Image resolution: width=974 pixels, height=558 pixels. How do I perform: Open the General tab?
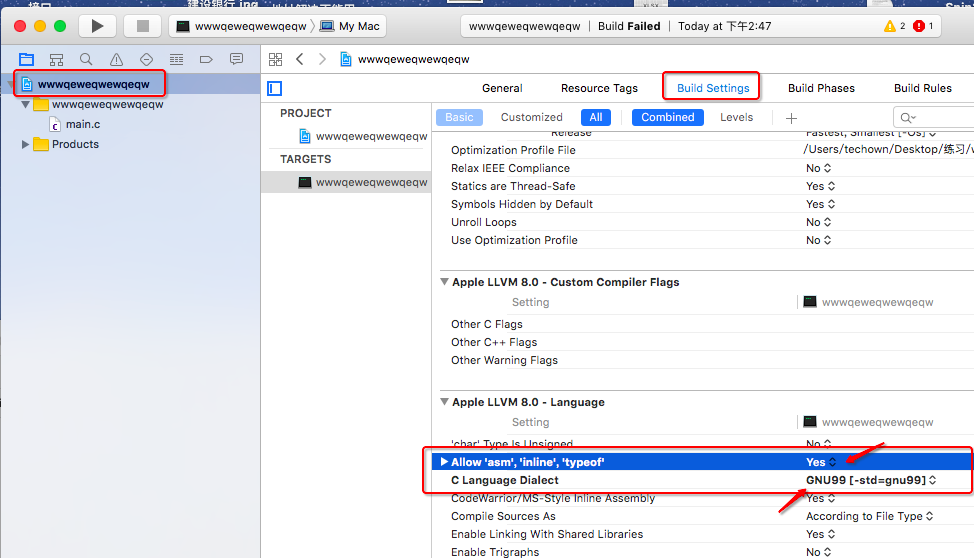point(502,88)
